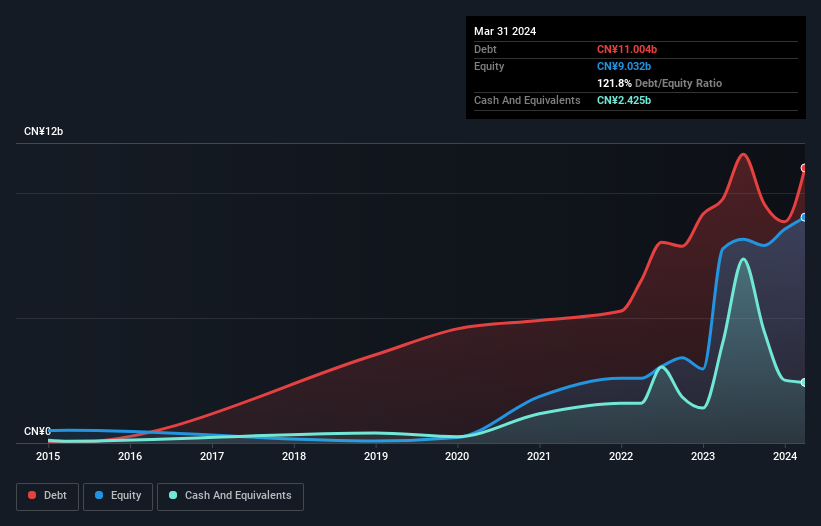Viewport: 821px width, 526px height.
Task: Toggle the Equity series legend button
Action: point(118,496)
